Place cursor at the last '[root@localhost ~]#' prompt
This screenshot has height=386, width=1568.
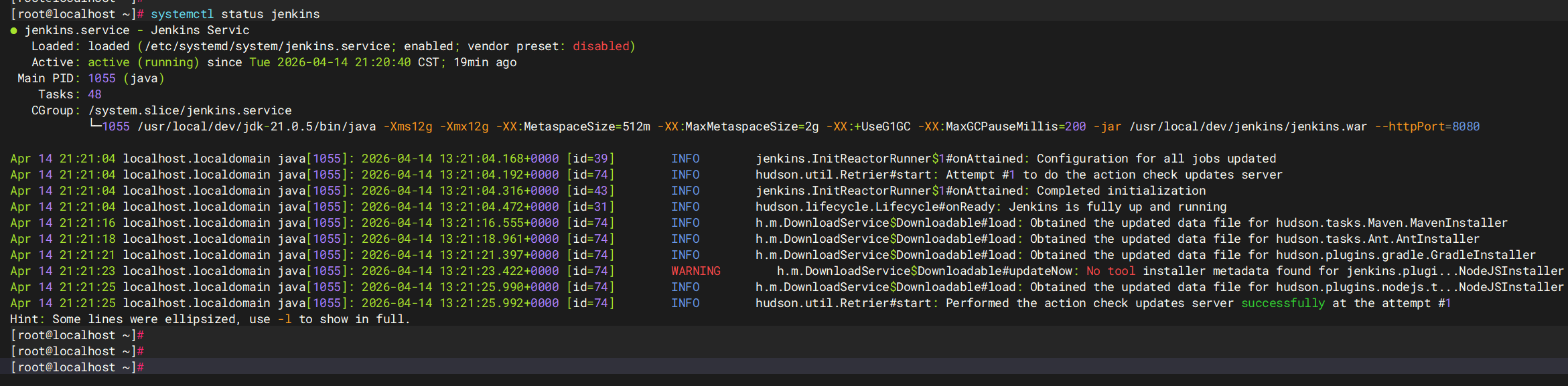pos(77,367)
